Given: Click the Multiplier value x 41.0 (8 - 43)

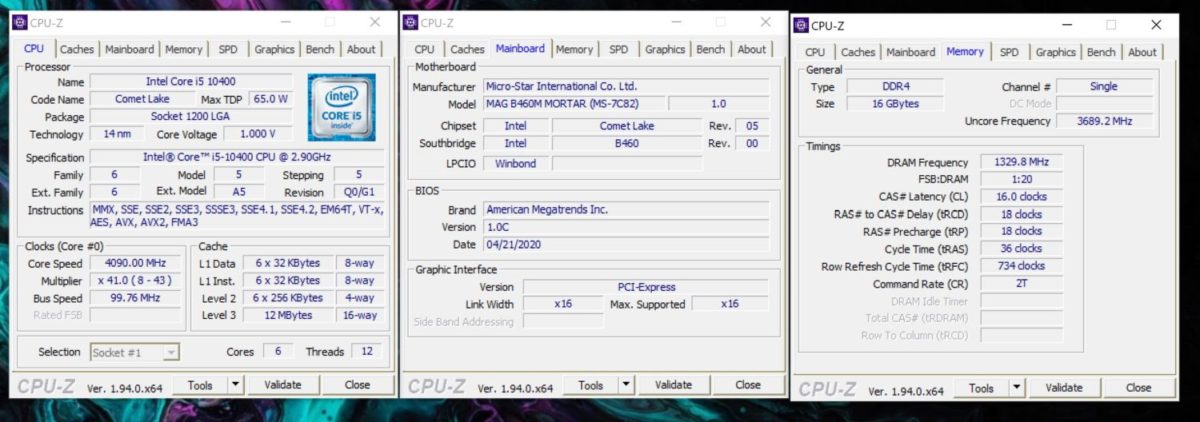Looking at the screenshot, I should point(136,281).
